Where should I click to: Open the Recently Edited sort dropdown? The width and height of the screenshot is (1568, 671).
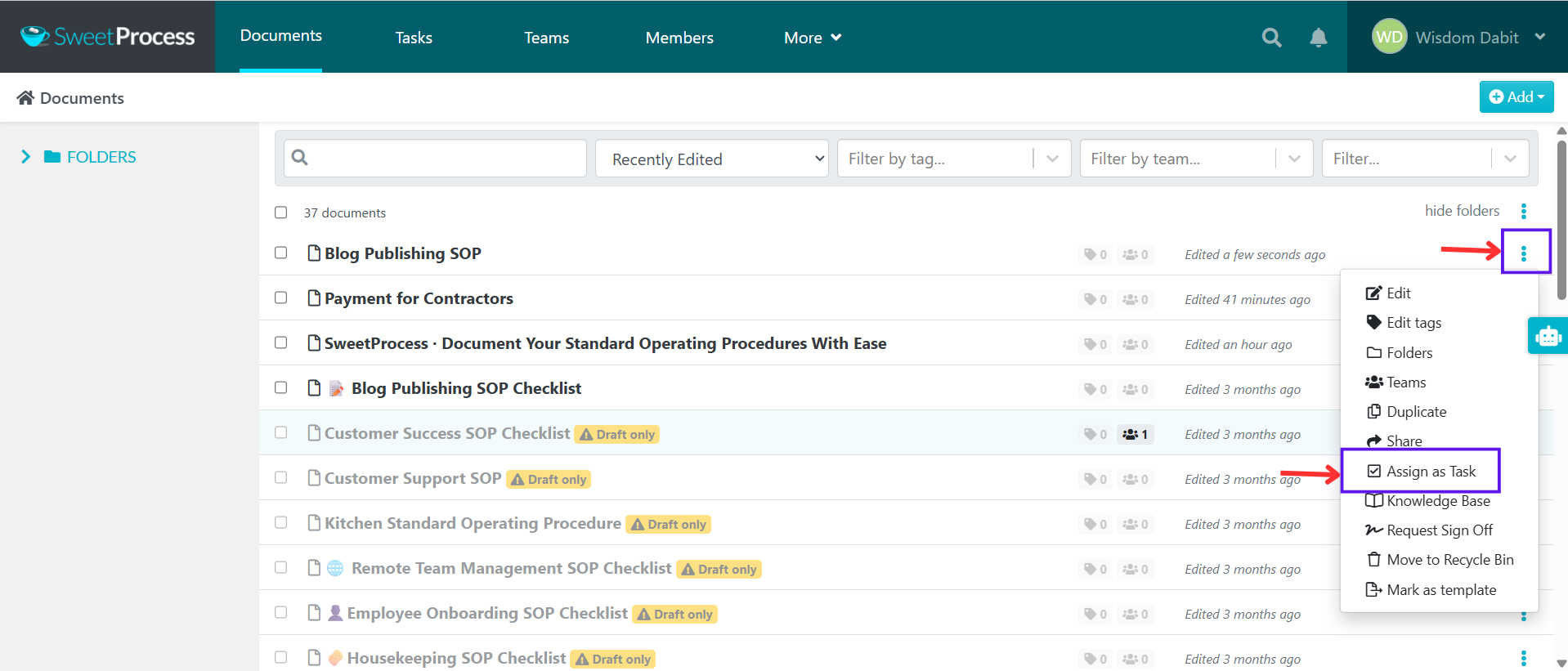click(x=712, y=159)
